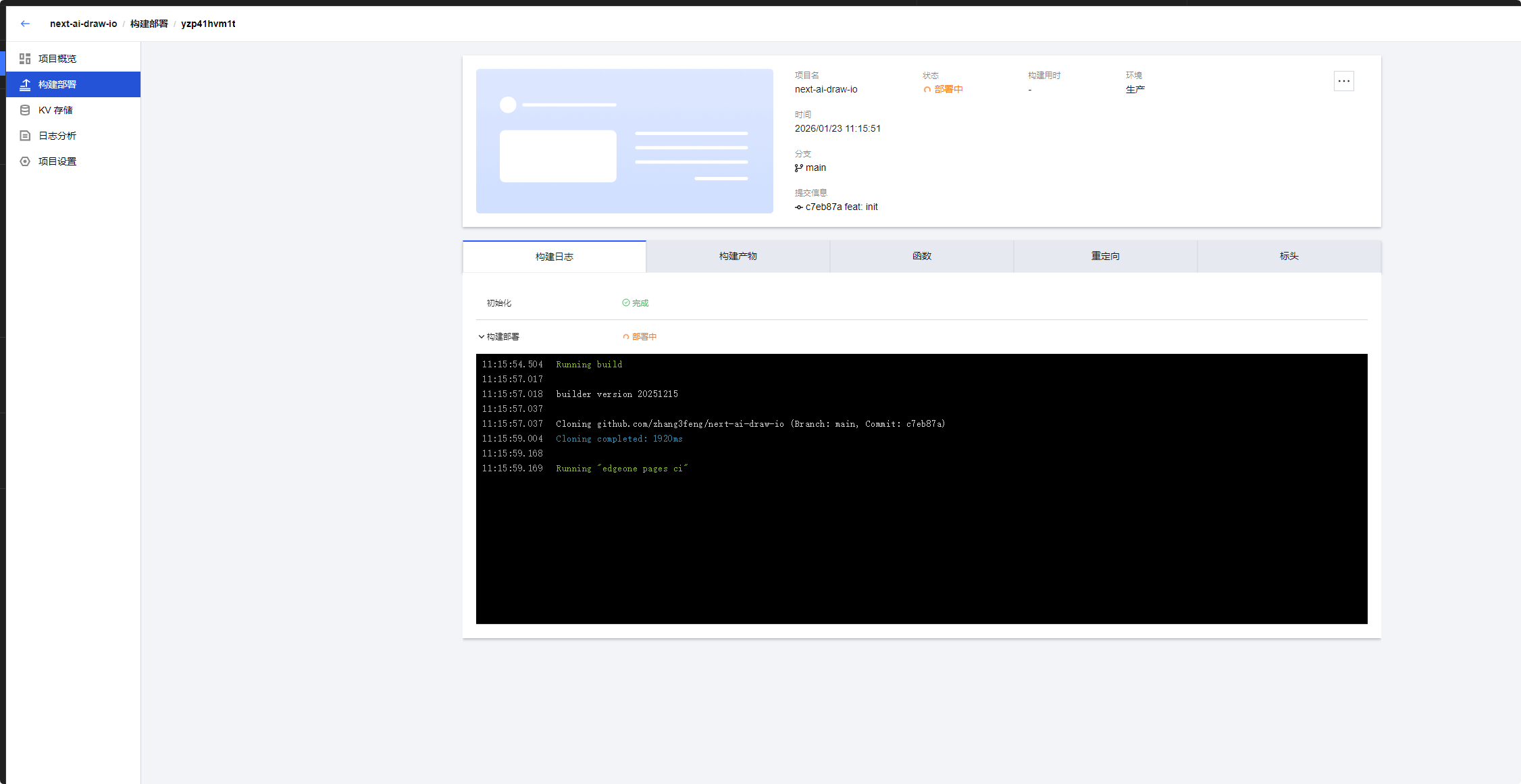Open the 重定向 tab
This screenshot has height=784, width=1521.
point(1105,257)
